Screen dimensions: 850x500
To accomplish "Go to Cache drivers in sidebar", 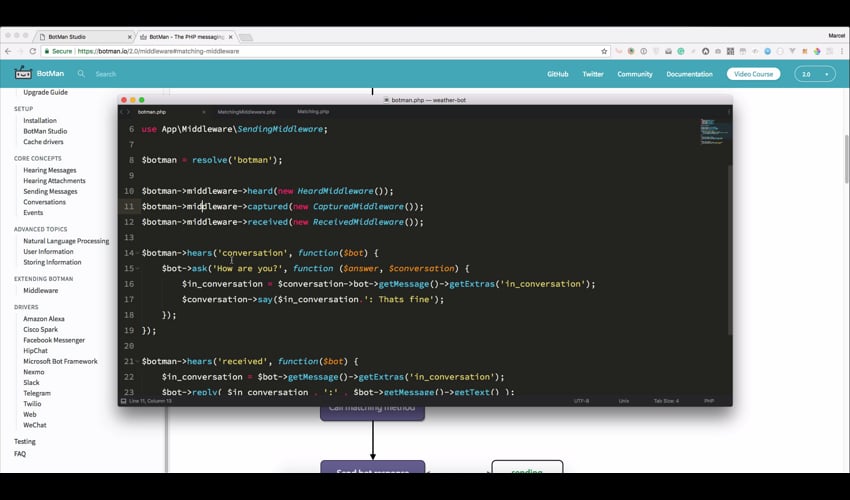I will 43,142.
